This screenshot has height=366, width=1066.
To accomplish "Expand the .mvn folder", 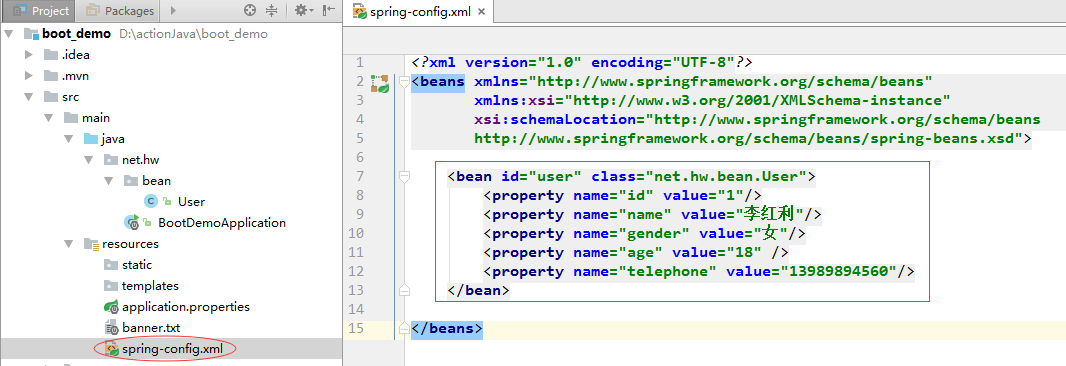I will coord(29,76).
